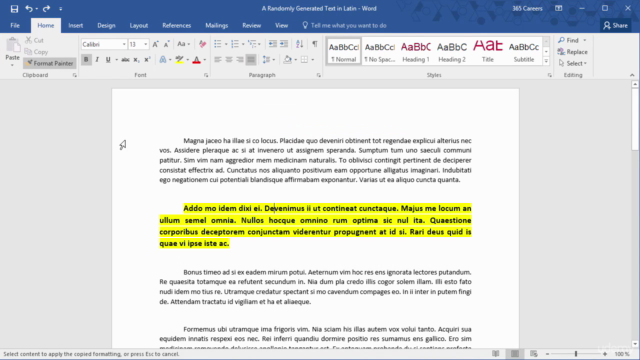The height and width of the screenshot is (360, 640).
Task: Switch to Web Layout view
Action: (x=533, y=354)
